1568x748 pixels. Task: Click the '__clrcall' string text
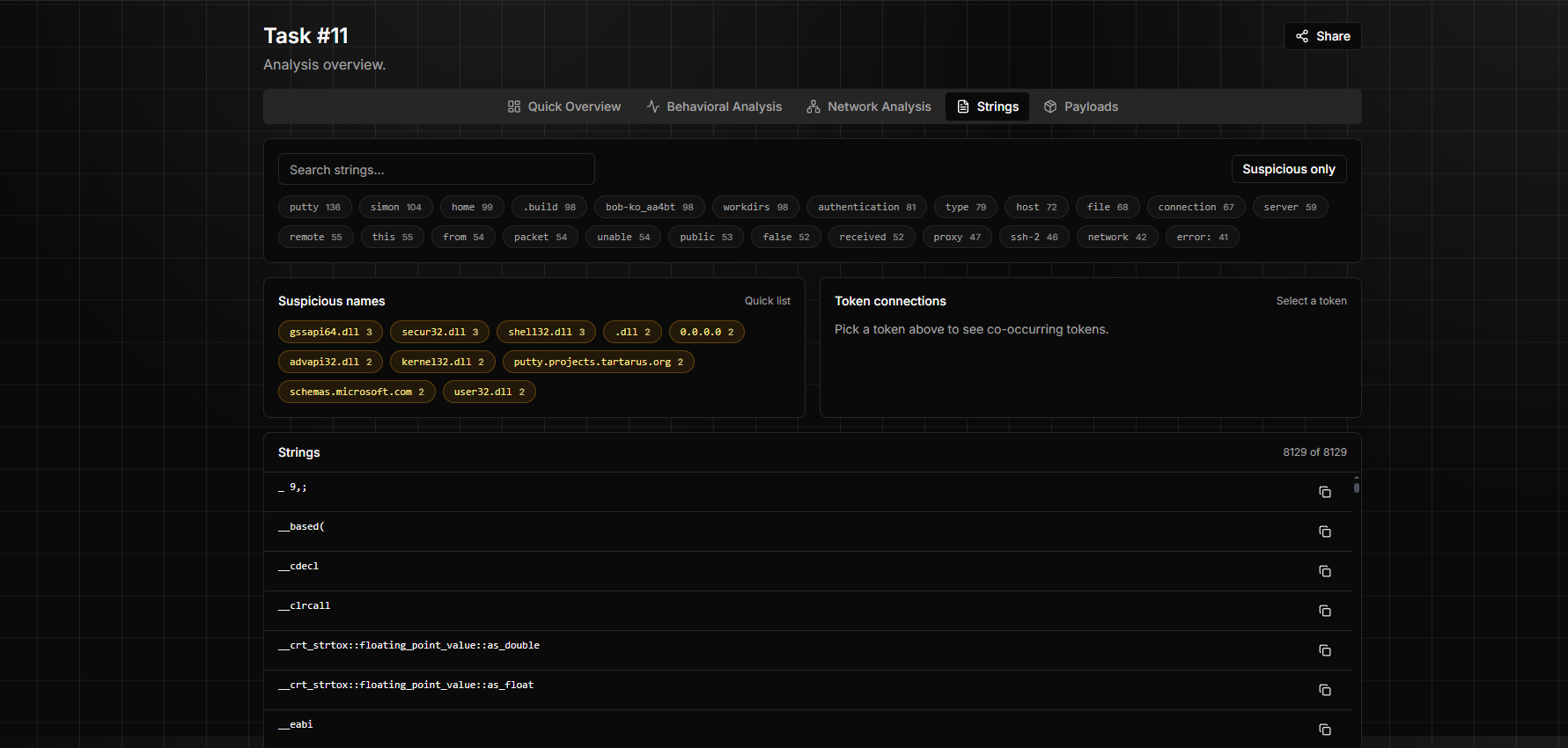(x=305, y=605)
